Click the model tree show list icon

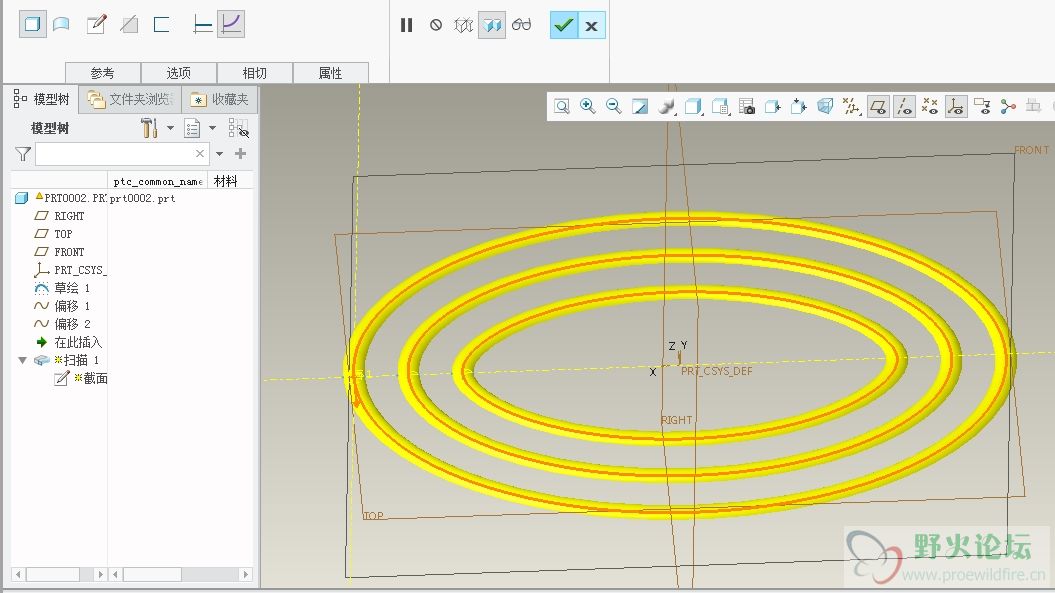click(192, 127)
